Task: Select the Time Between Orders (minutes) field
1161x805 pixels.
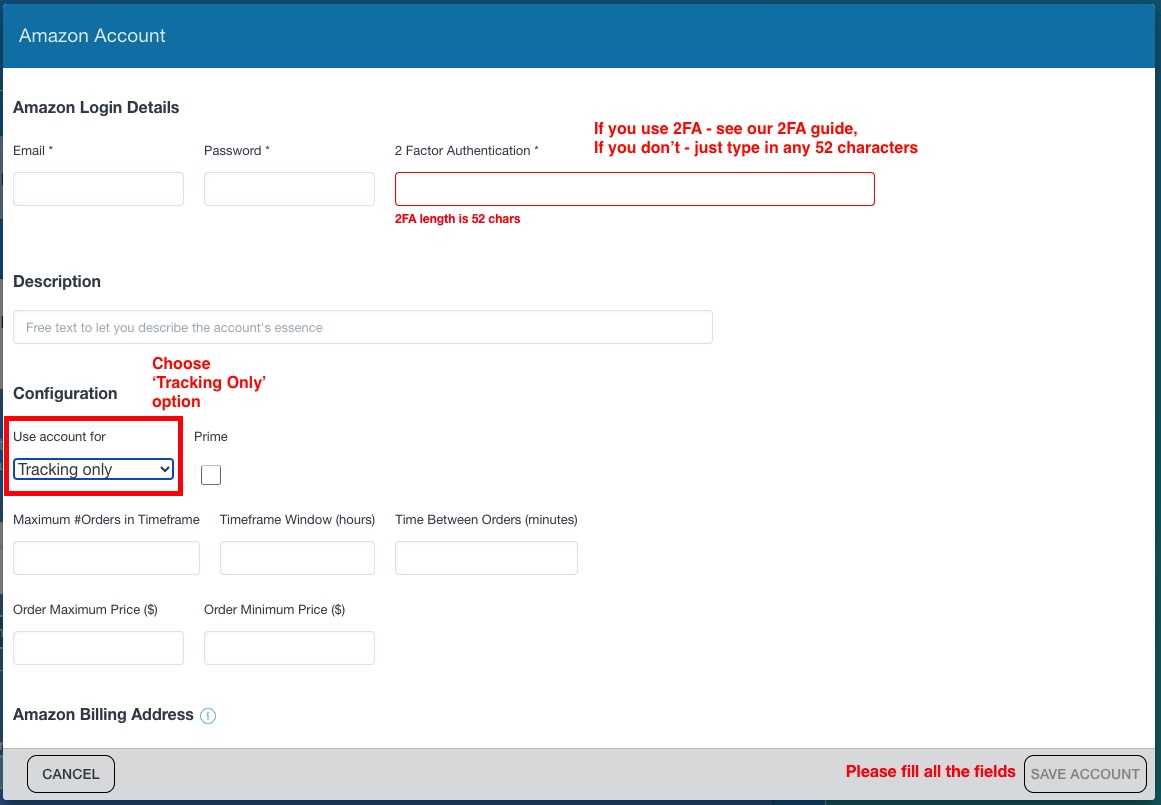Action: (x=486, y=558)
